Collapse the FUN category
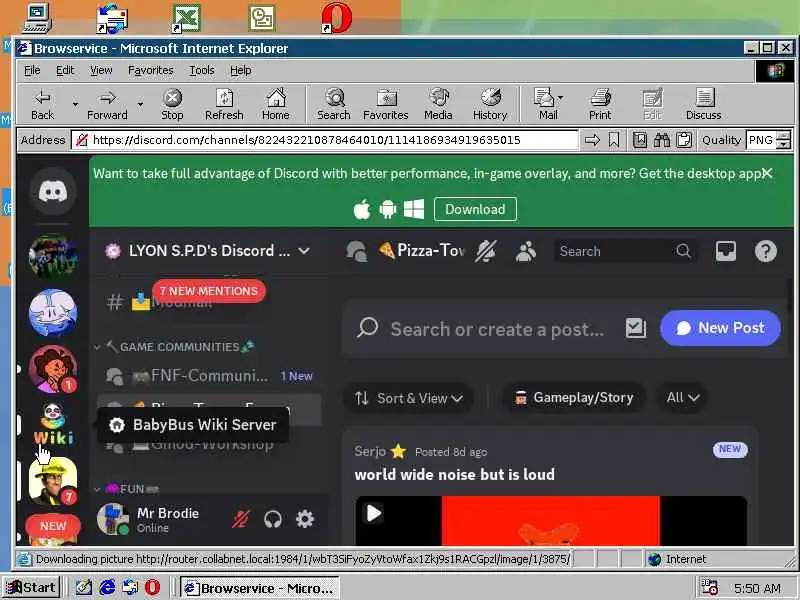Image resolution: width=800 pixels, height=600 pixels. [127, 489]
